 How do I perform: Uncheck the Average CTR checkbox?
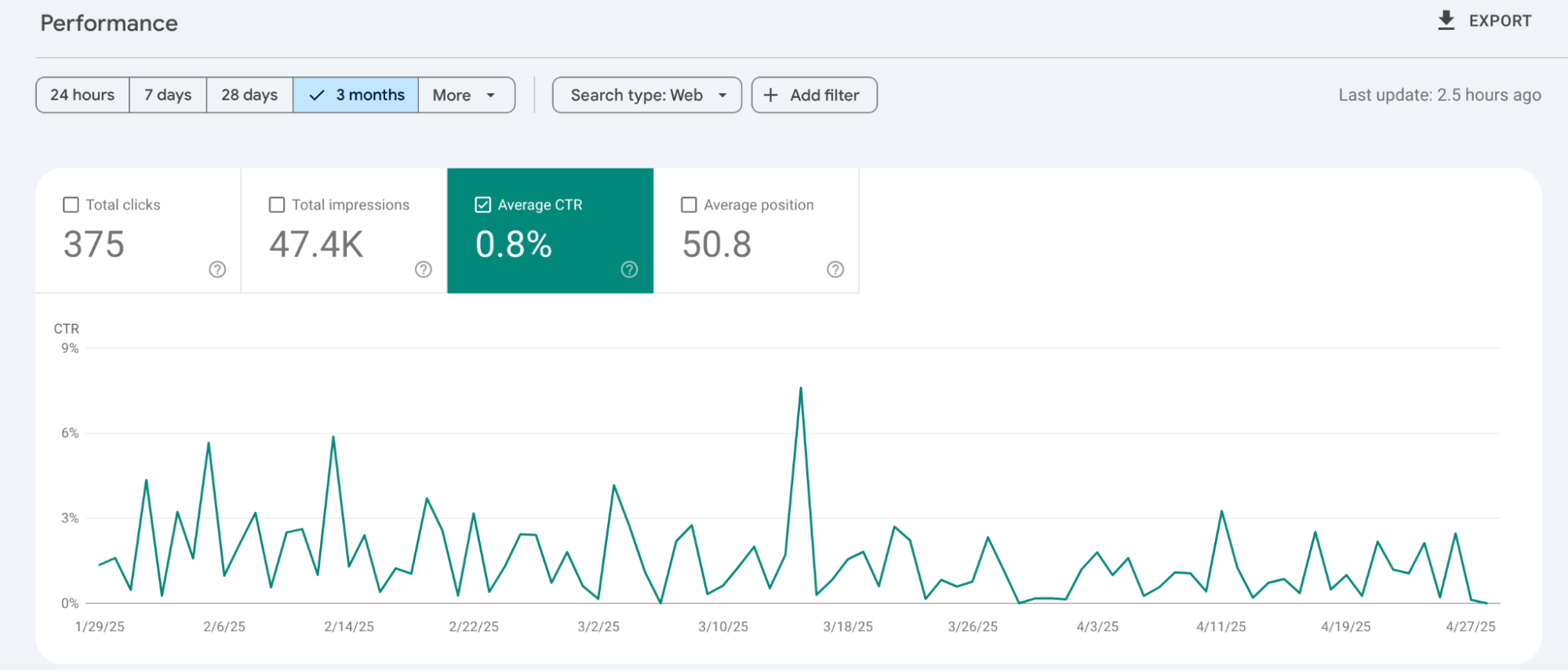483,205
